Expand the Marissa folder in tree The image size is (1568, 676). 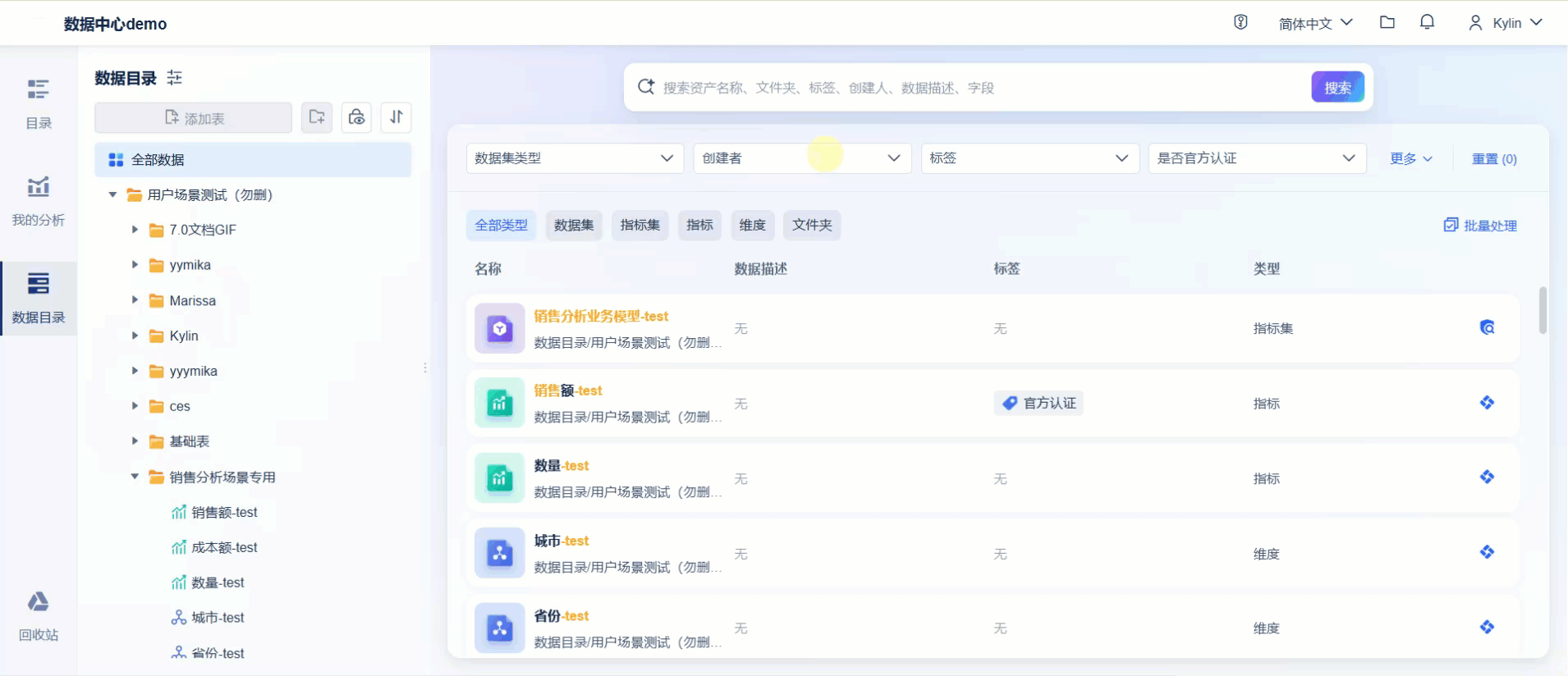[135, 300]
